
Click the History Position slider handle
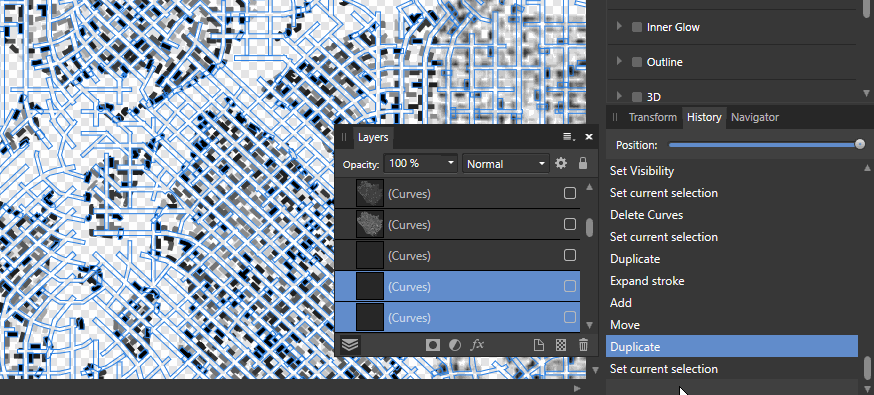[x=860, y=144]
